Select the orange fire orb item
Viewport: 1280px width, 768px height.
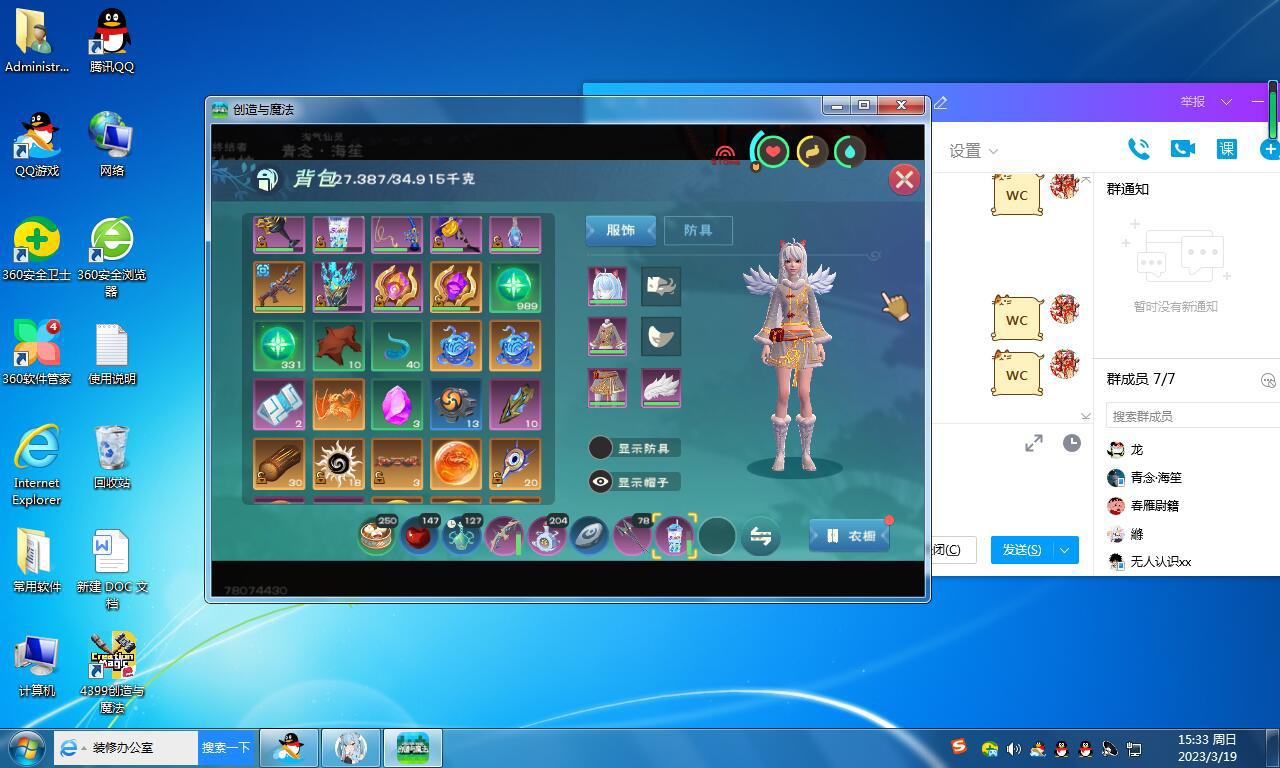[456, 464]
